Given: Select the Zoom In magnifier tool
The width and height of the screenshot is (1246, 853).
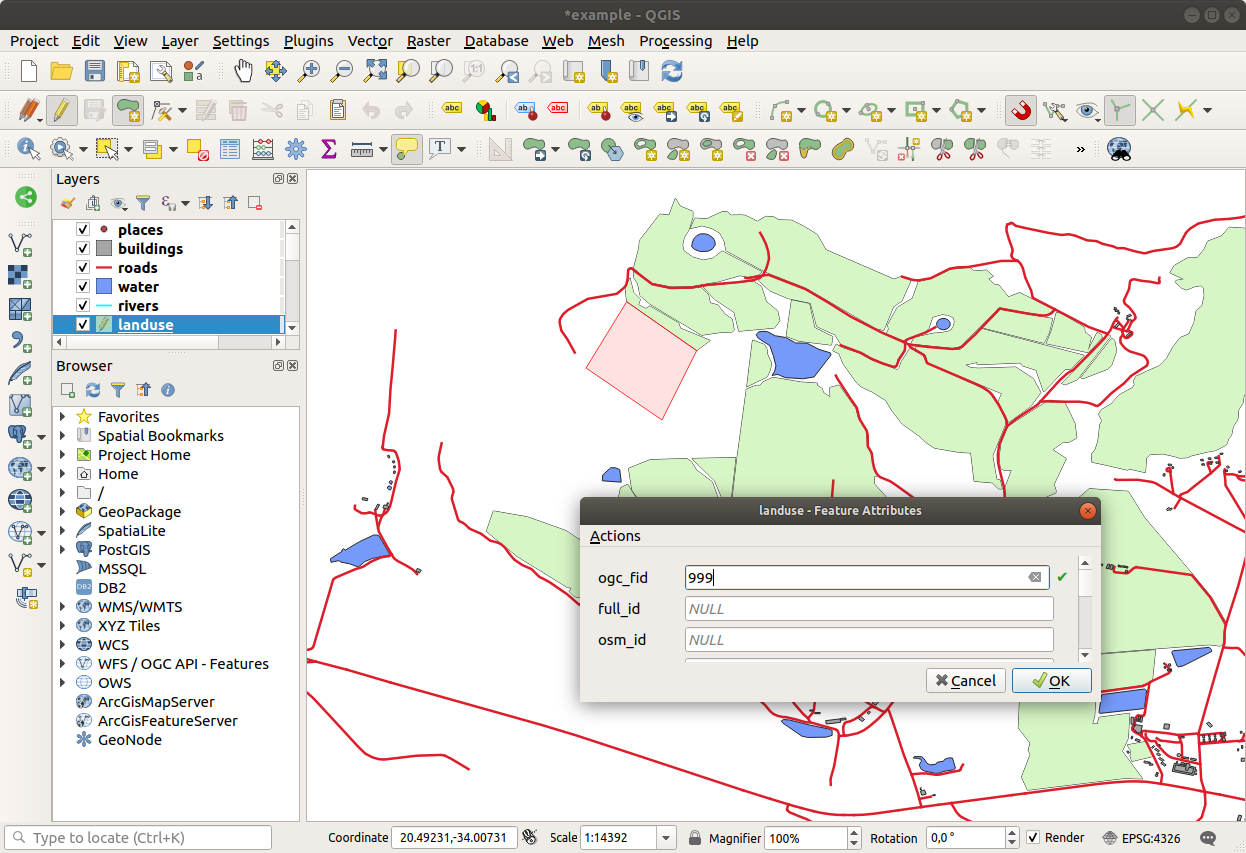Looking at the screenshot, I should [x=308, y=71].
